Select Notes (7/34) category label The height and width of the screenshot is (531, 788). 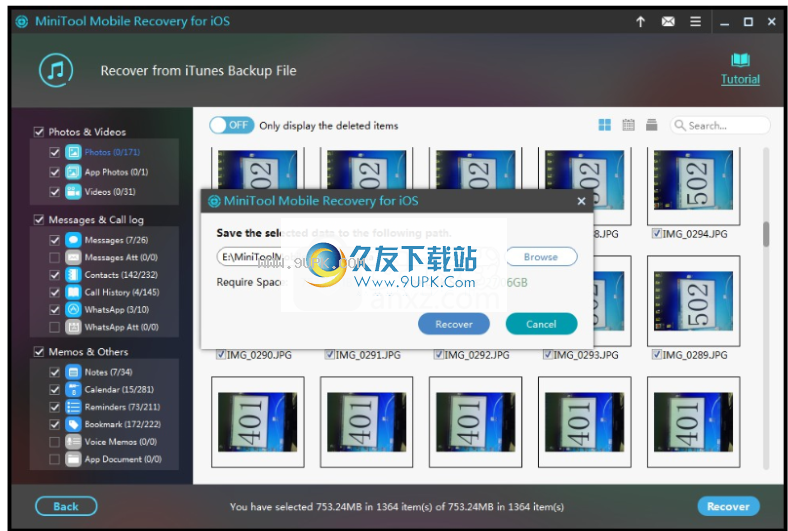tap(109, 372)
